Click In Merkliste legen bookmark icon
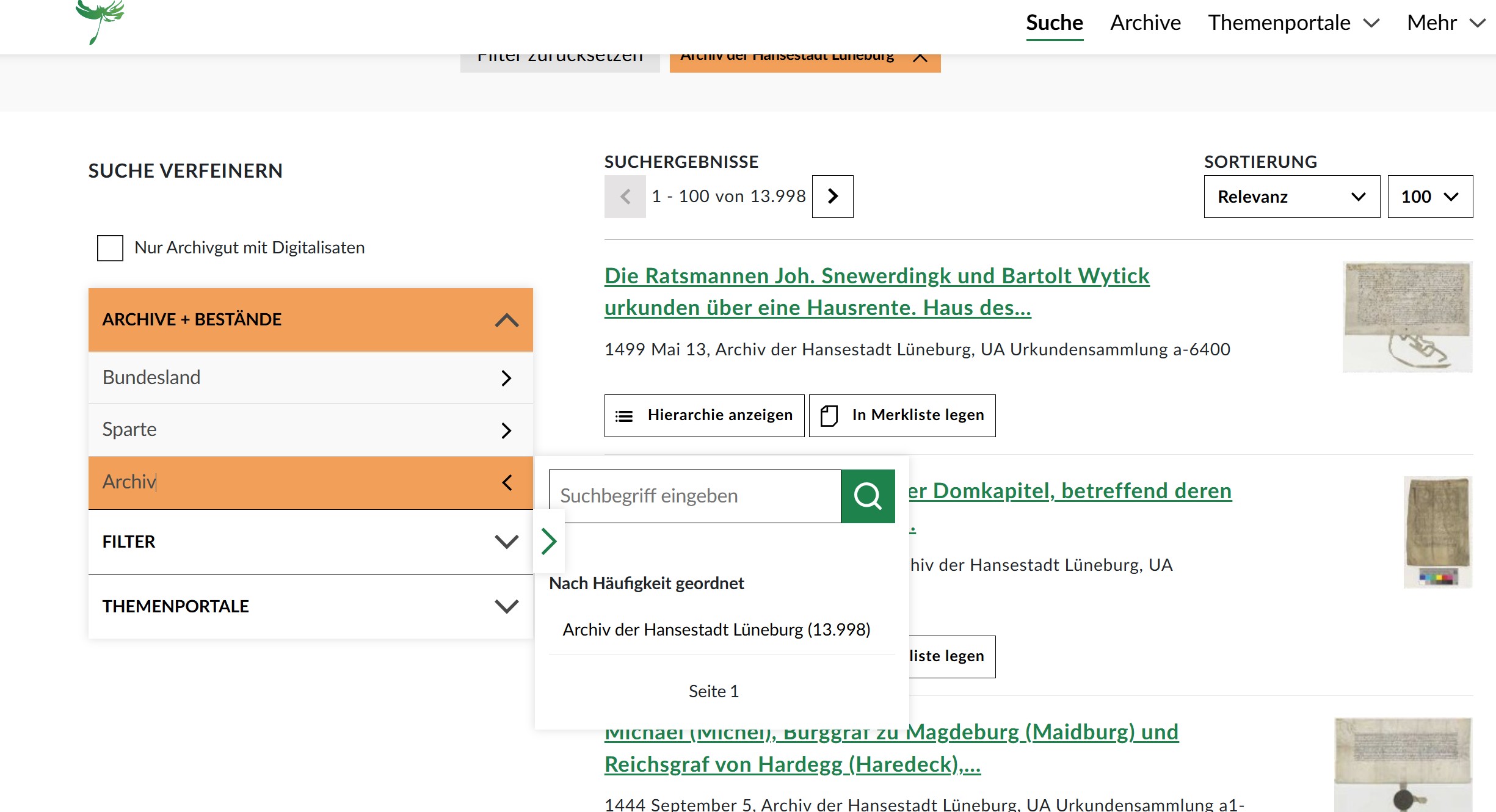Viewport: 1496px width, 812px height. click(x=829, y=416)
